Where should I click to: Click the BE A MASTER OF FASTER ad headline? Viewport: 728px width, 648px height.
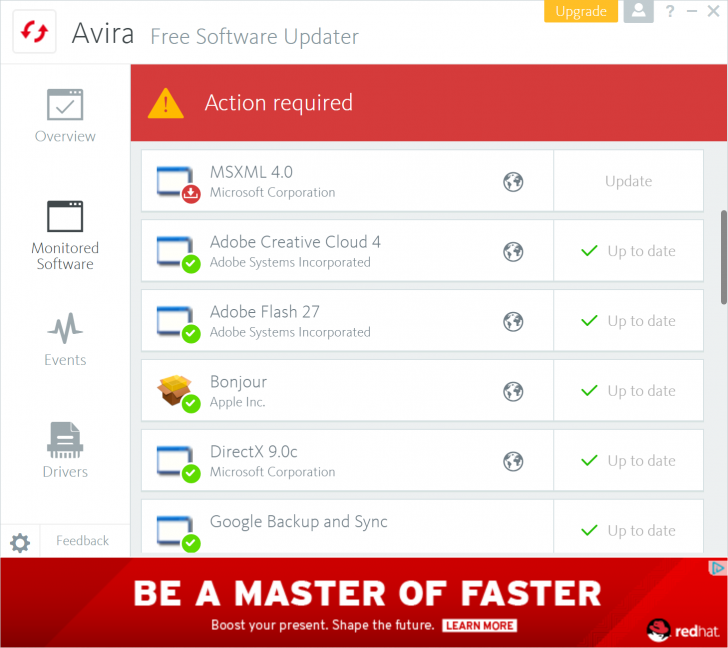pos(368,594)
